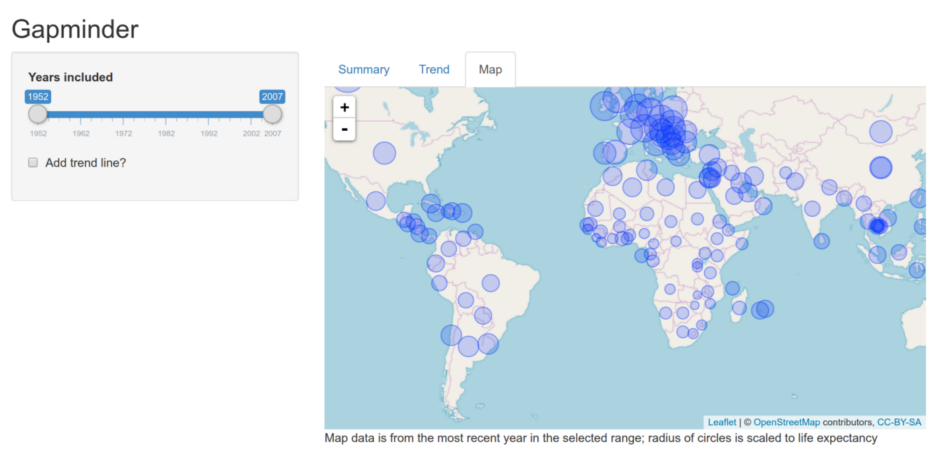Open the OpenStreetMap link
936x454 pixels.
(x=785, y=422)
